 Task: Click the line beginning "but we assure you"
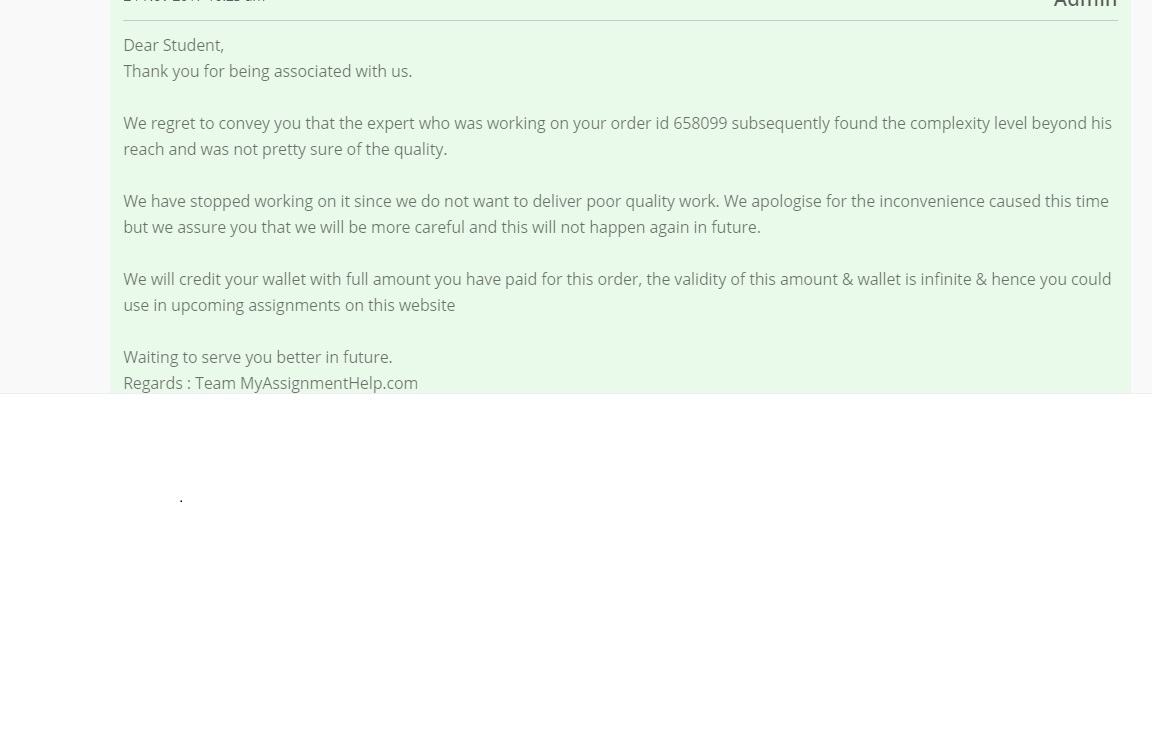(442, 227)
